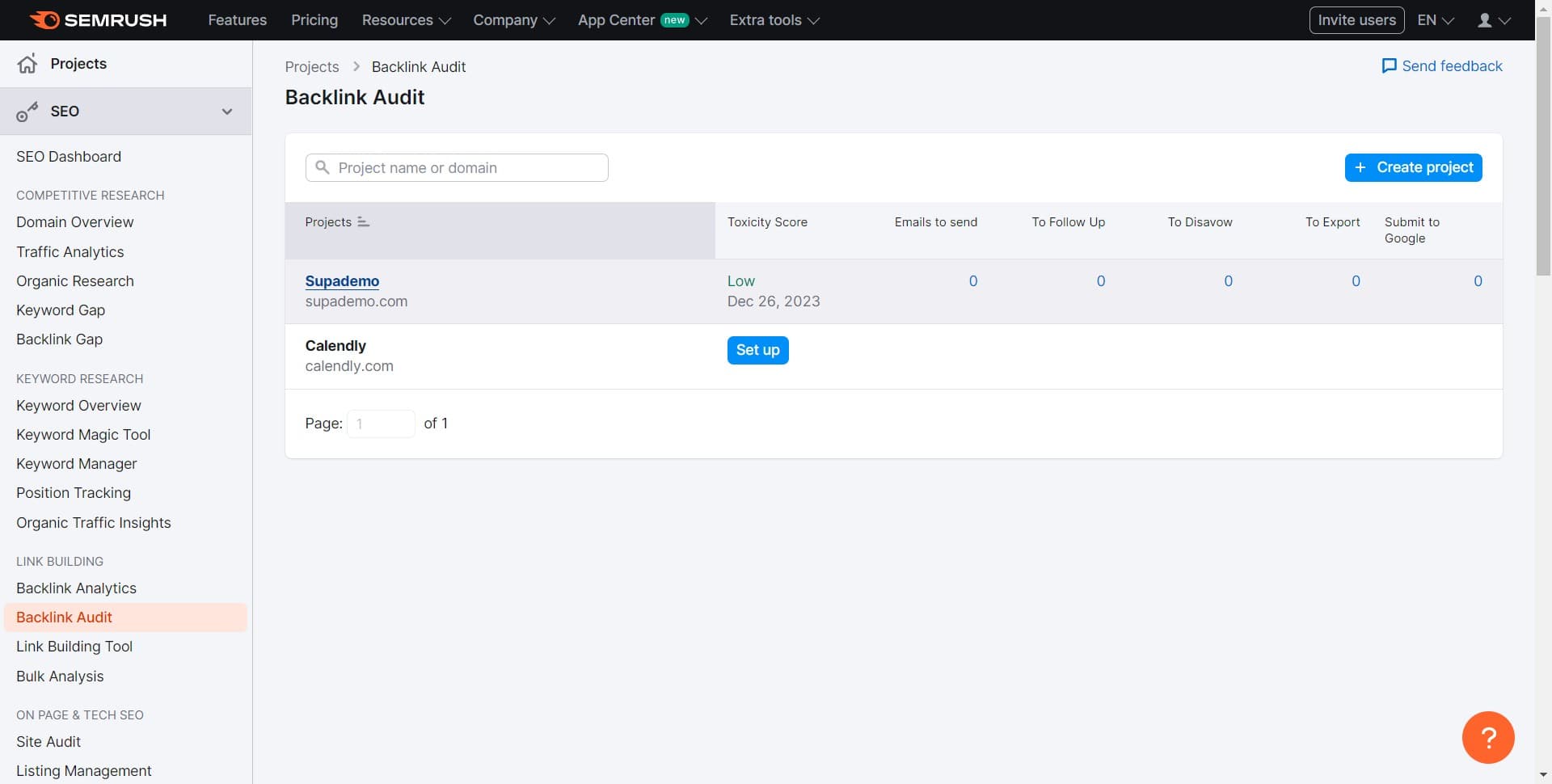1552x784 pixels.
Task: Open the Supademo project link
Action: [x=342, y=281]
